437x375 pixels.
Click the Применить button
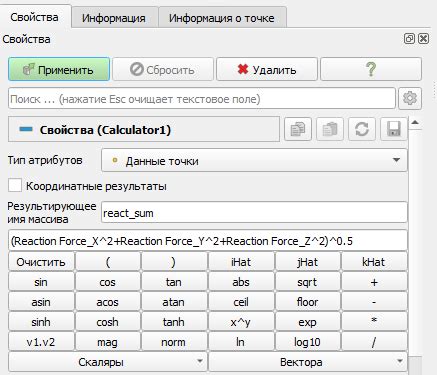[x=59, y=69]
